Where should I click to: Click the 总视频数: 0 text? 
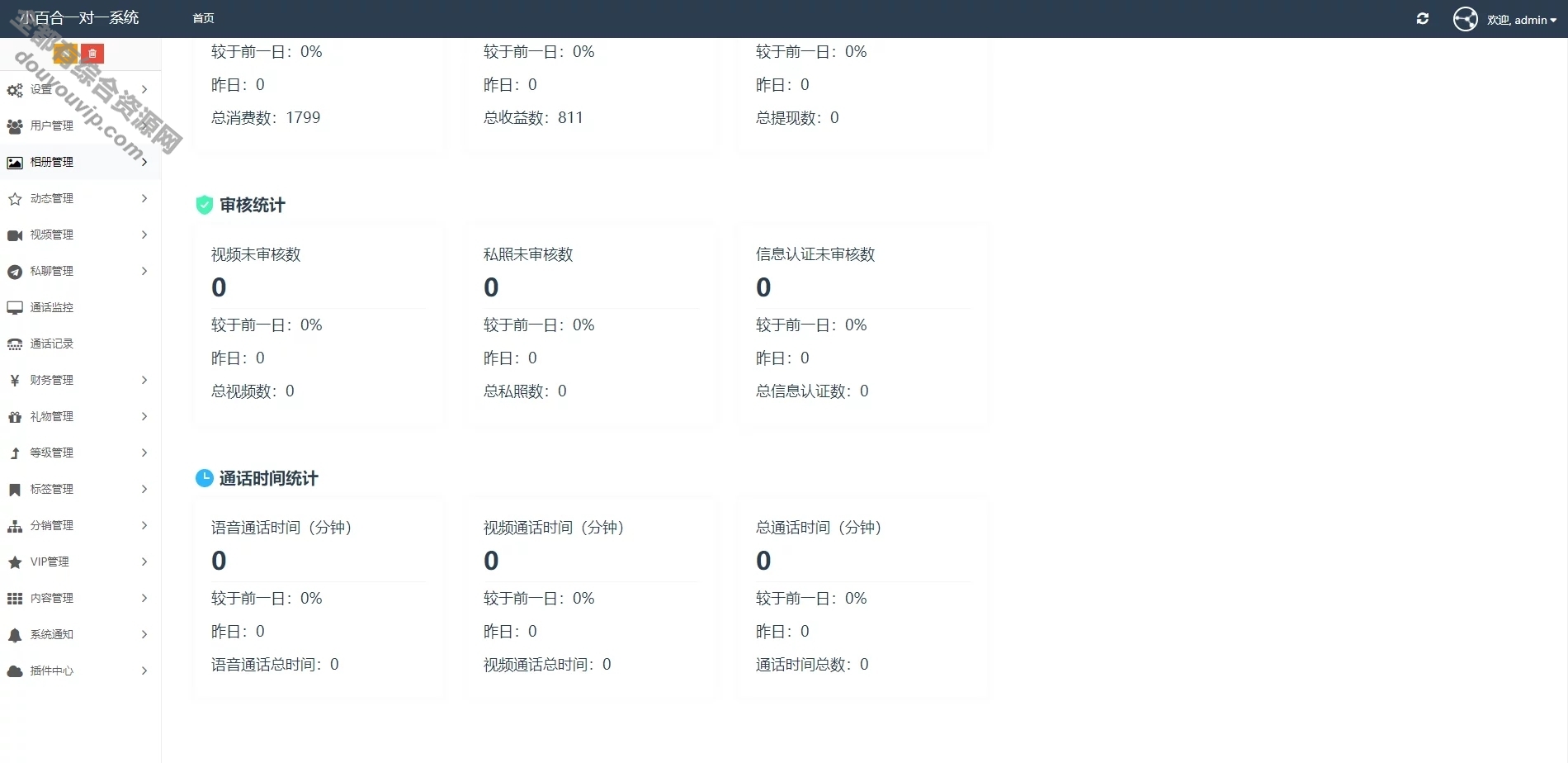click(x=253, y=391)
